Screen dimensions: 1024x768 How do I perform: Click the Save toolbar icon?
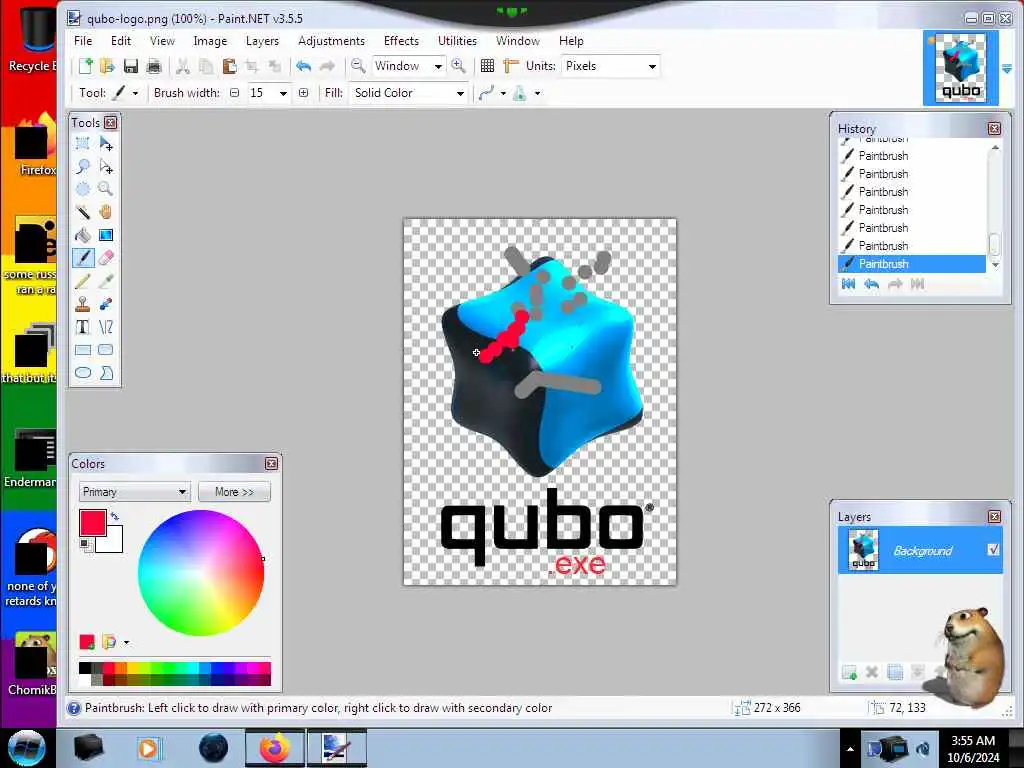(131, 66)
